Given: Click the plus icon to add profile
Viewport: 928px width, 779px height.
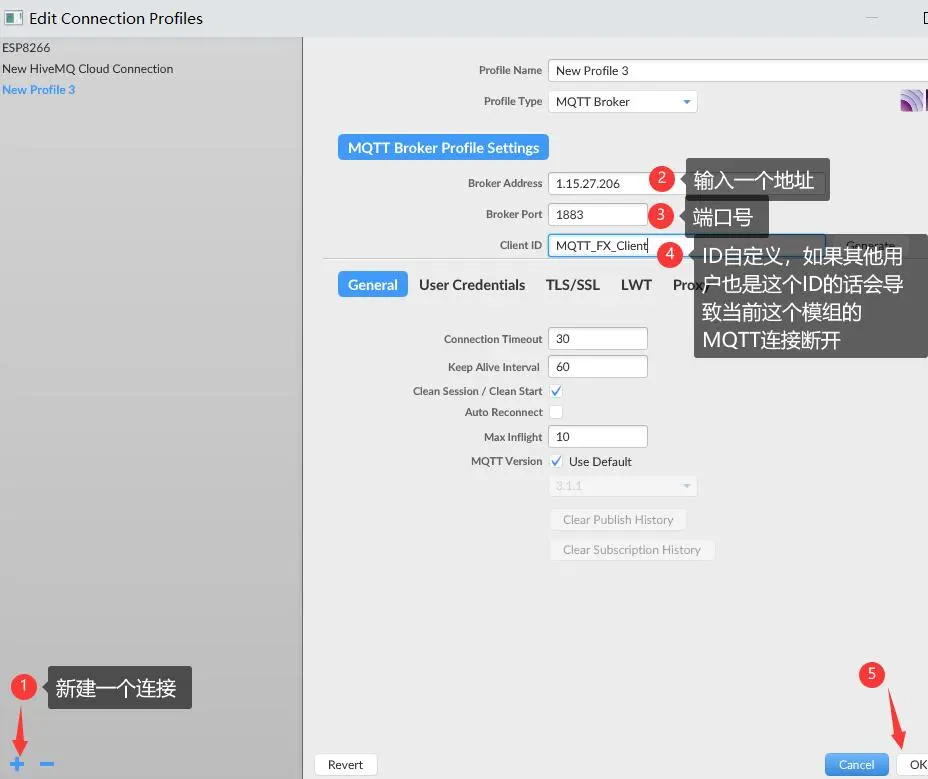Looking at the screenshot, I should 18,764.
